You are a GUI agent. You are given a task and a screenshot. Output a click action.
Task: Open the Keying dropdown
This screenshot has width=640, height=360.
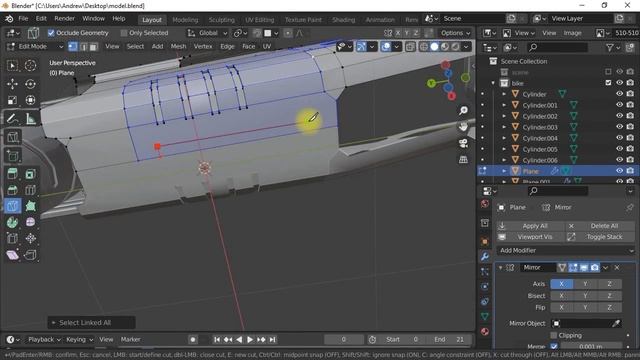pyautogui.click(x=79, y=340)
